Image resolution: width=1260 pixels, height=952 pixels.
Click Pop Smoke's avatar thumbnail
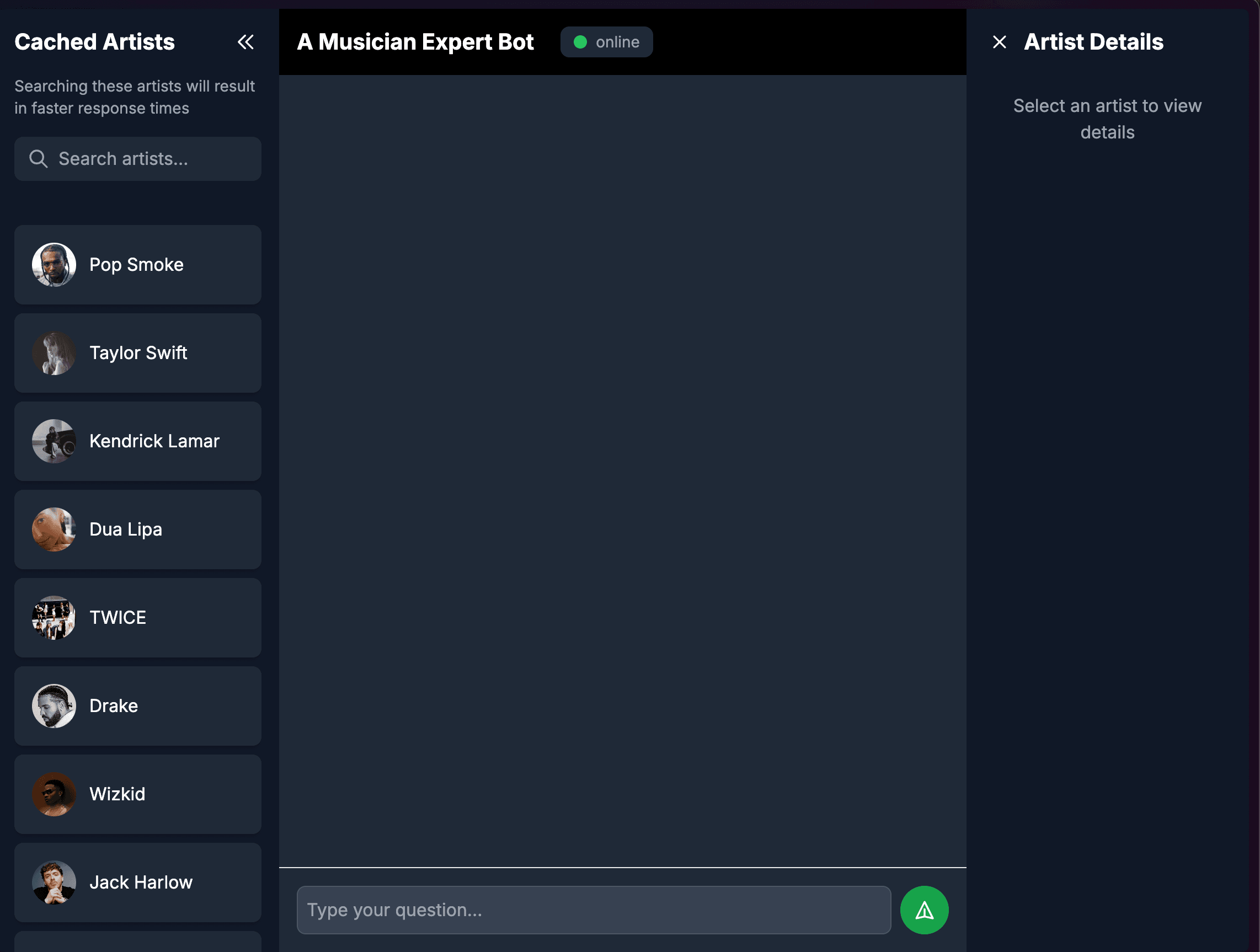(x=54, y=265)
